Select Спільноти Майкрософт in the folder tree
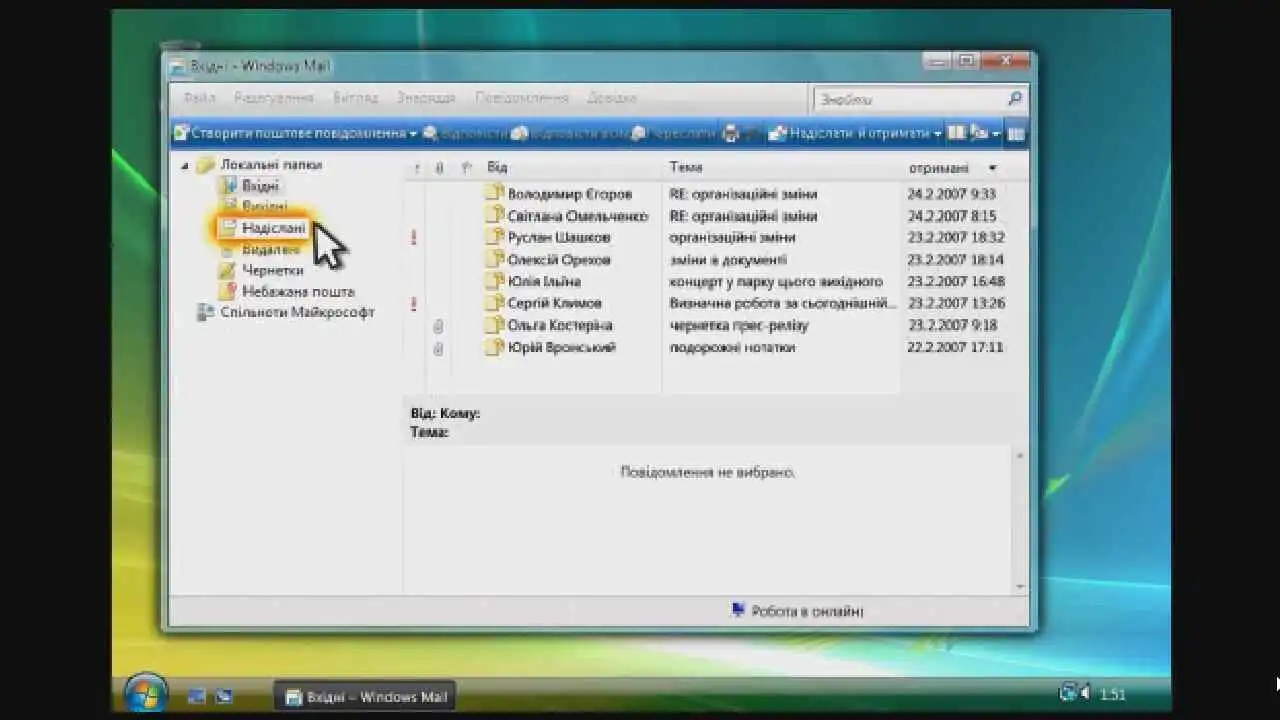The image size is (1280, 720). pos(297,312)
